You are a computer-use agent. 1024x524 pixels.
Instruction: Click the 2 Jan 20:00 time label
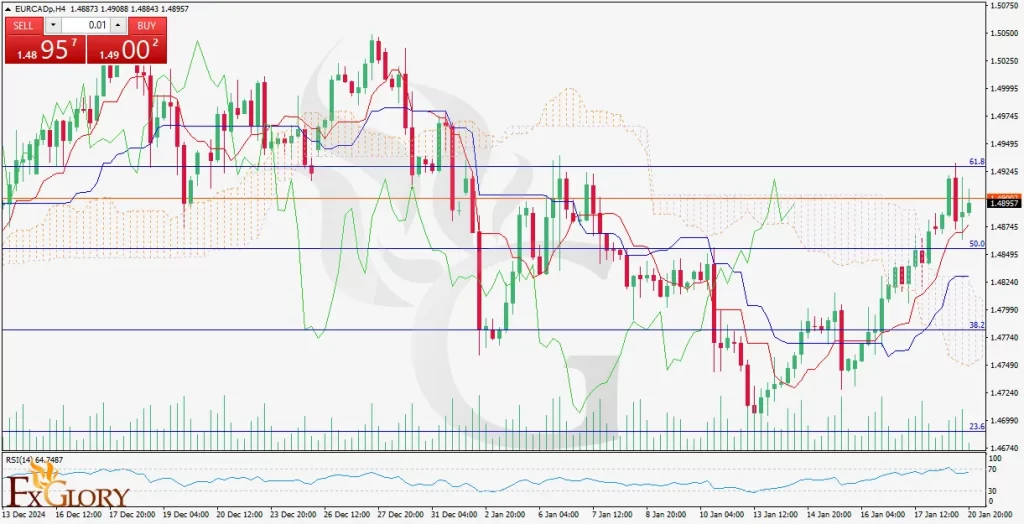click(506, 514)
